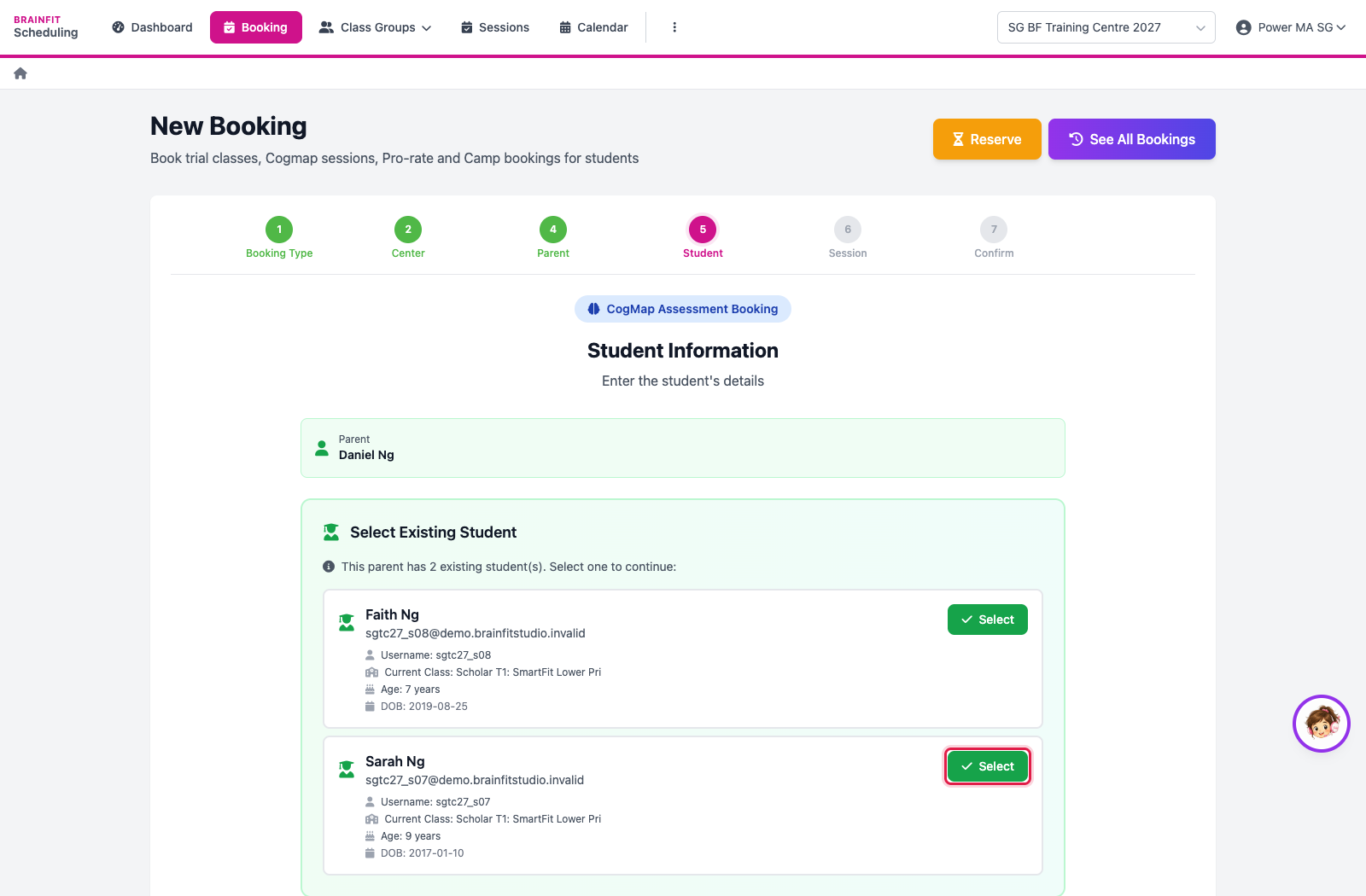Go to the Booking nav item

256,27
